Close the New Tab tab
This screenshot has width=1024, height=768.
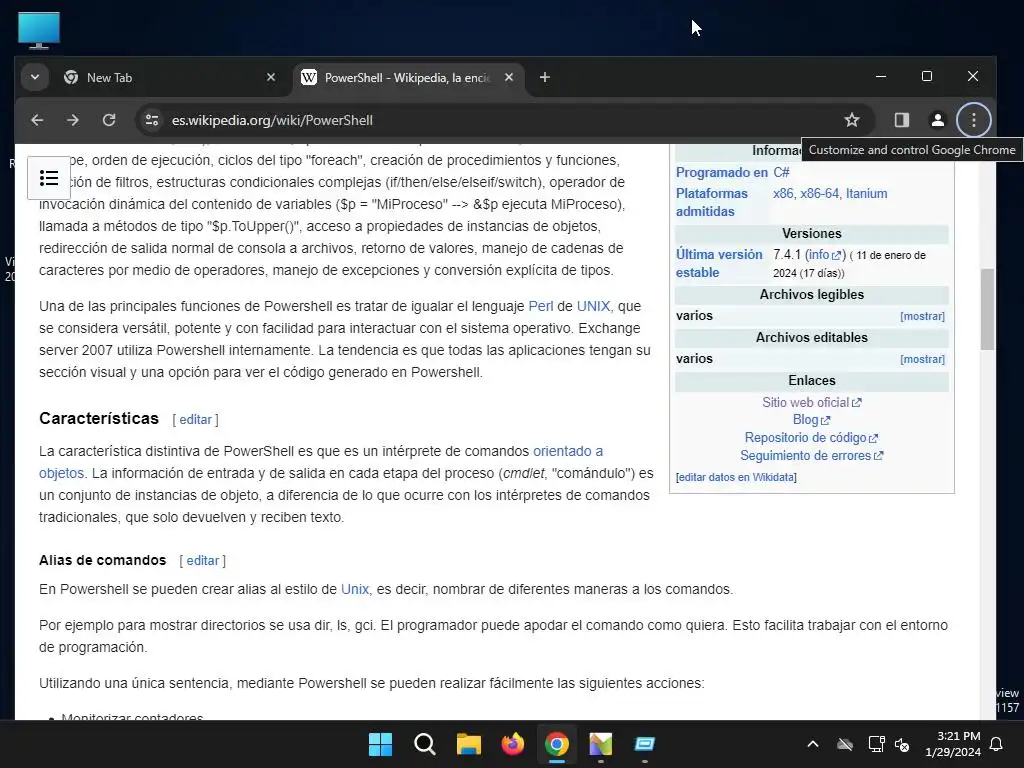click(x=271, y=78)
